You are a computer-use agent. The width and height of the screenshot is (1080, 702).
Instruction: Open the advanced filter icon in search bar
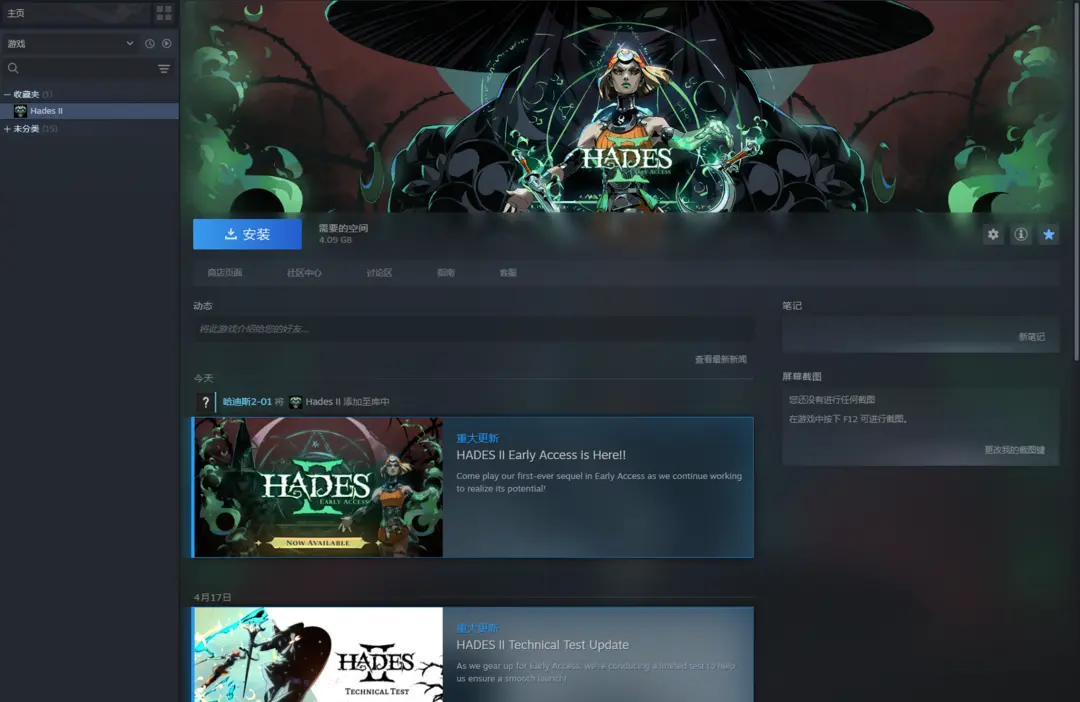tap(164, 68)
